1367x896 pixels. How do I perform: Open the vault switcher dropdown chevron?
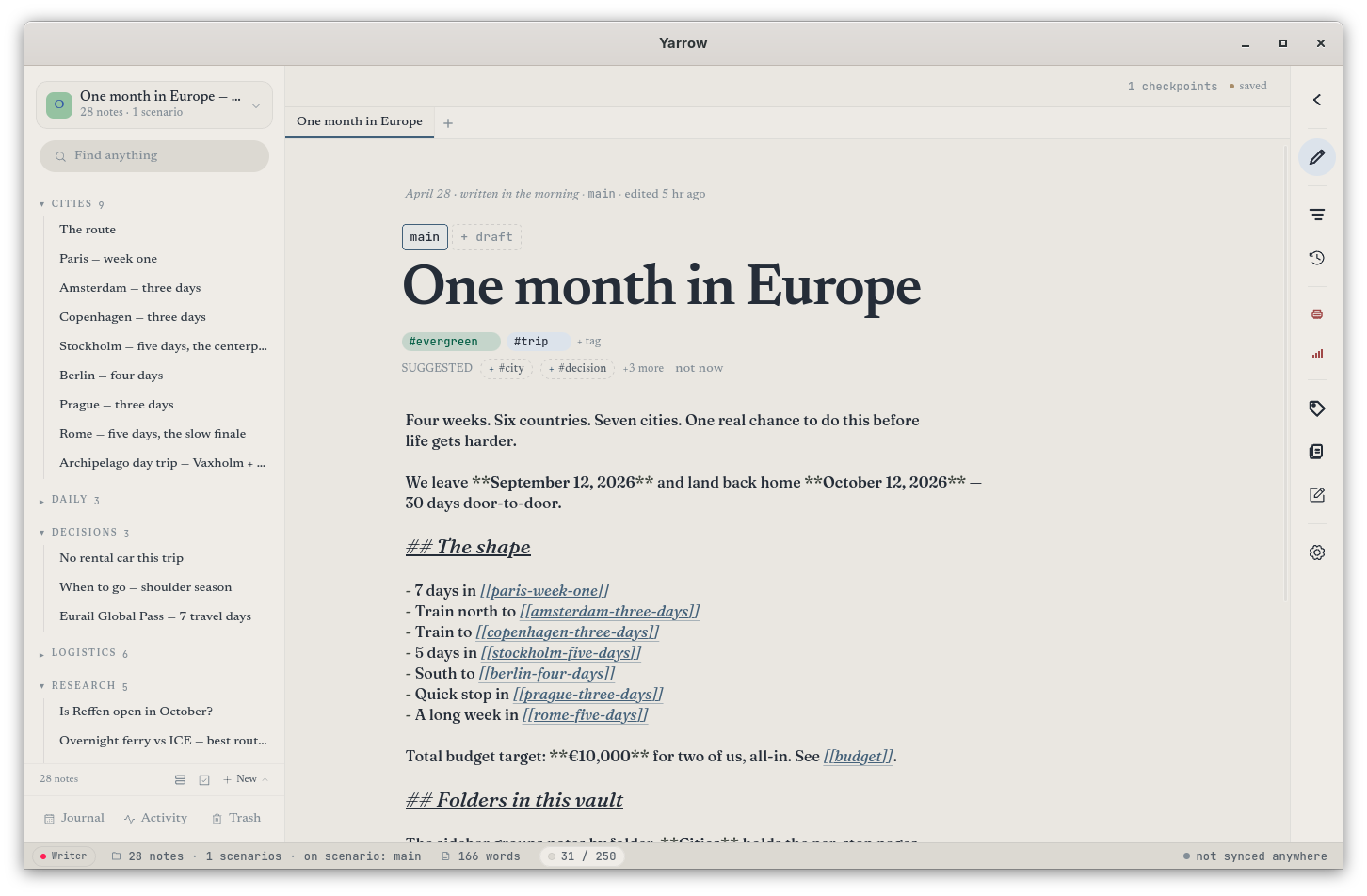[256, 105]
